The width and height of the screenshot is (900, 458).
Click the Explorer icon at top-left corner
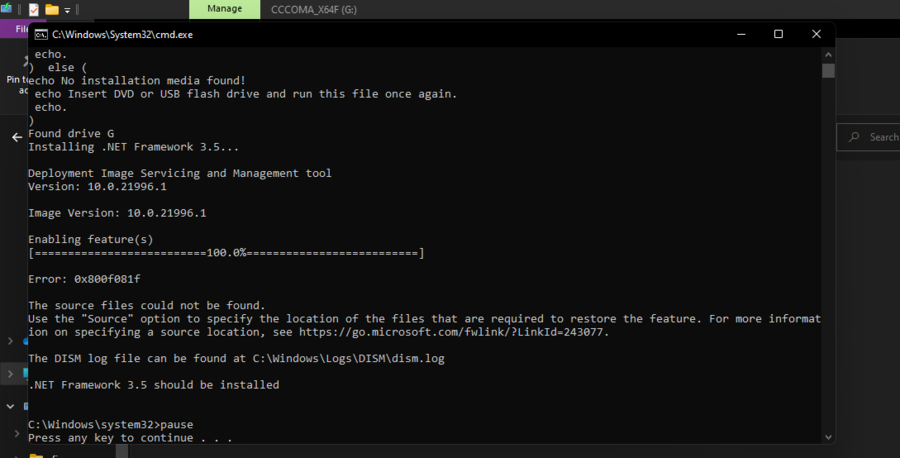[7, 9]
